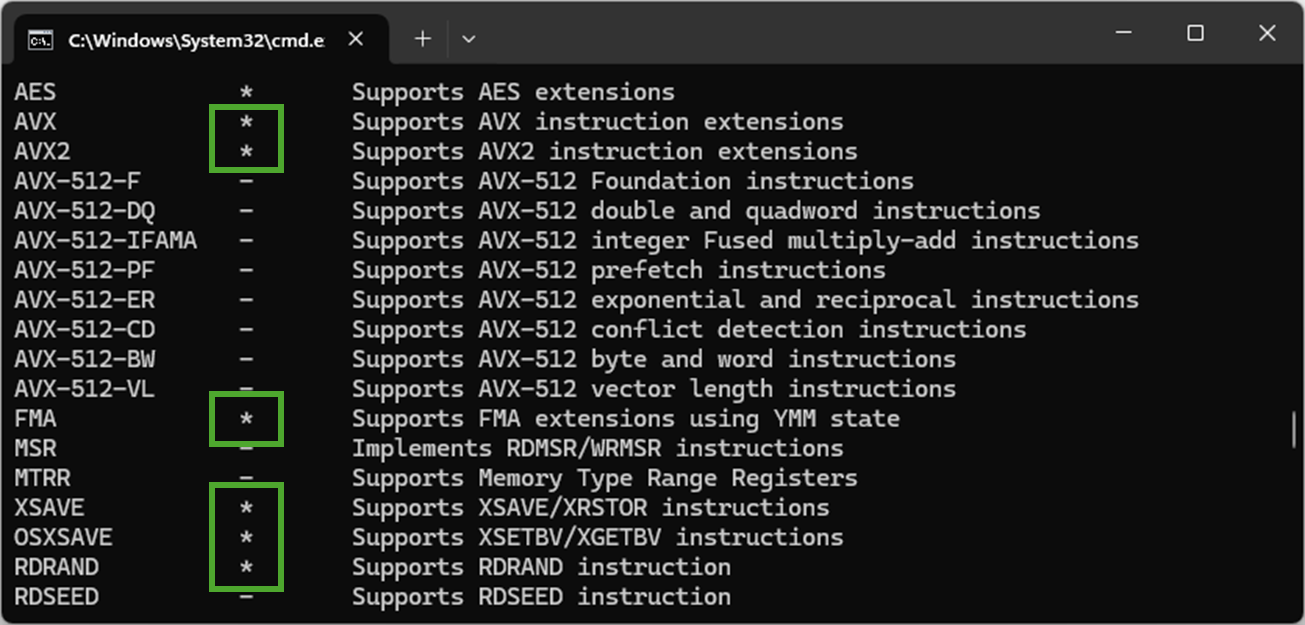Open the new tab profile dropdown
This screenshot has width=1305, height=625.
click(x=468, y=39)
